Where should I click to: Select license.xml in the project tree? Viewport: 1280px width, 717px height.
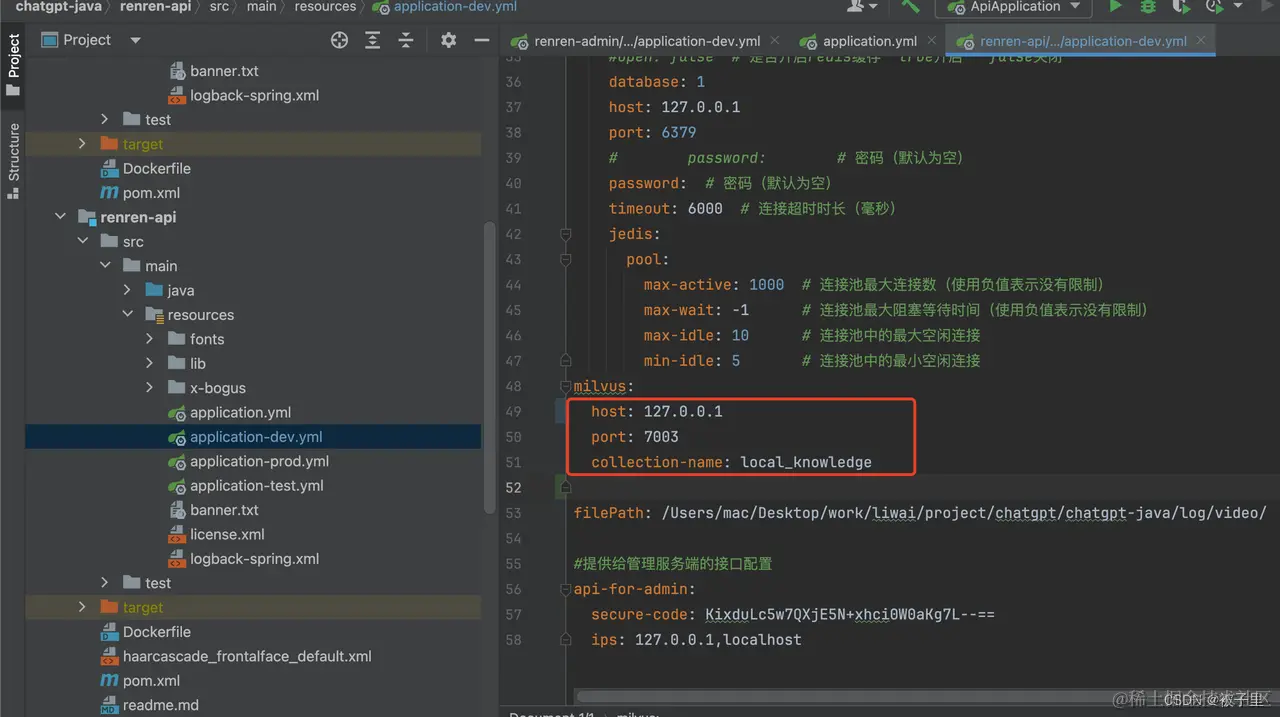[x=227, y=534]
